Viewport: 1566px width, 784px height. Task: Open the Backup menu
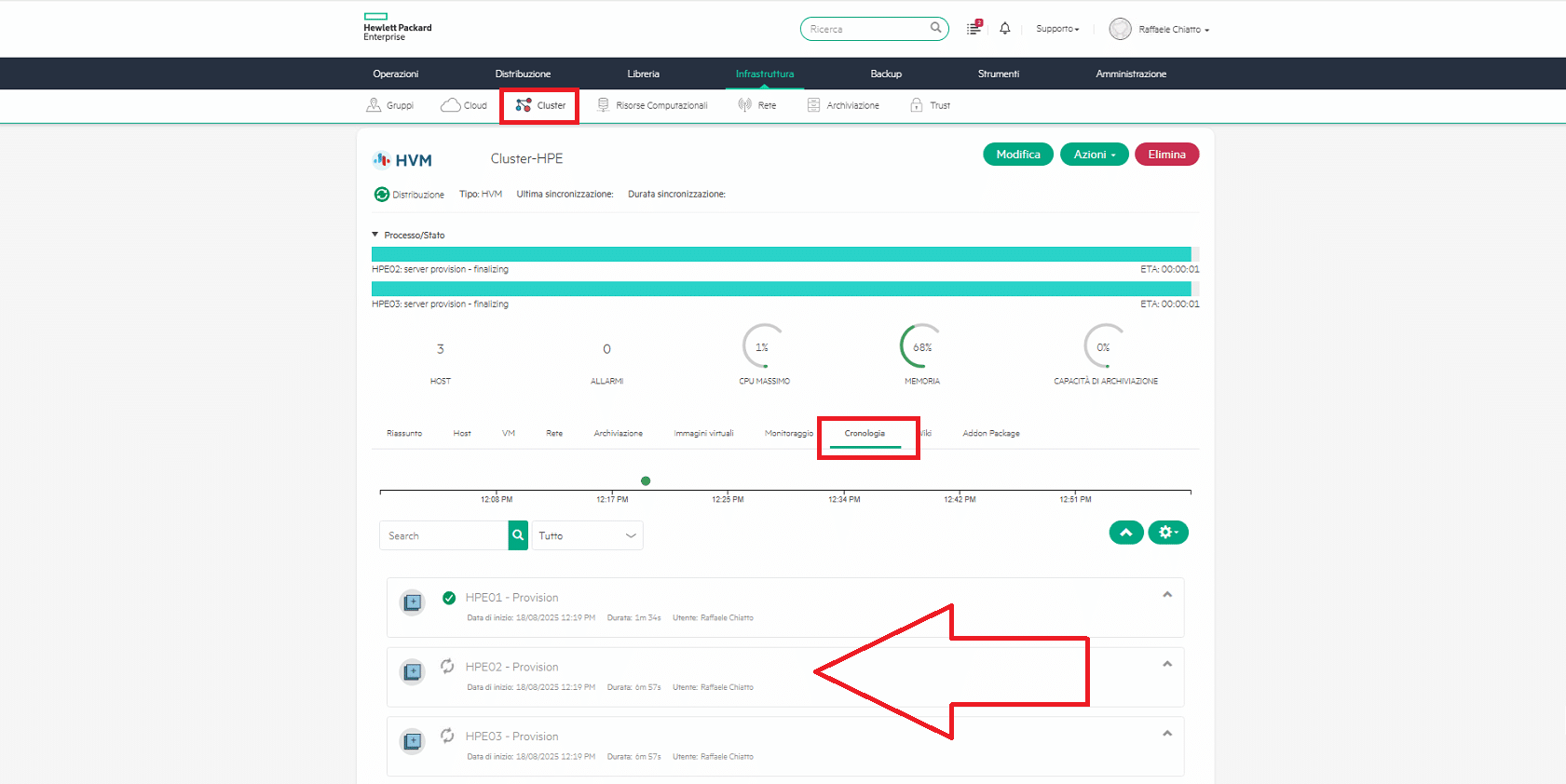[x=886, y=74]
